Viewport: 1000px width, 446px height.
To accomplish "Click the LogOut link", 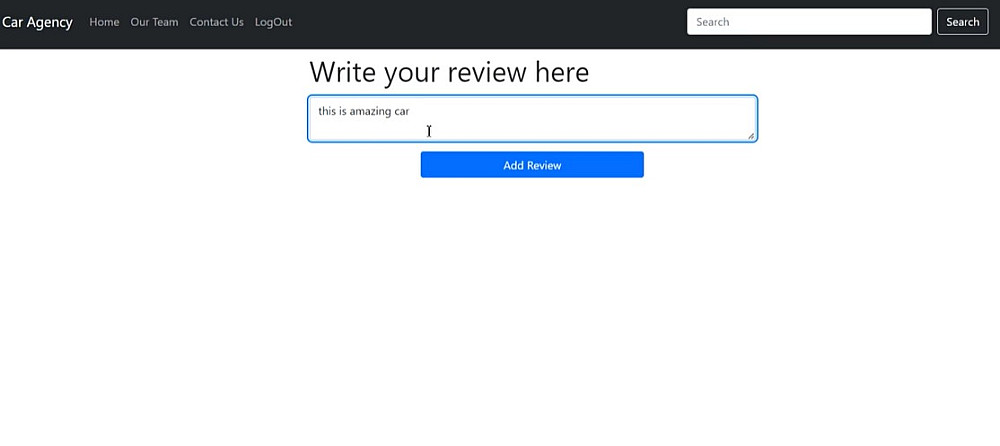I will [x=273, y=22].
